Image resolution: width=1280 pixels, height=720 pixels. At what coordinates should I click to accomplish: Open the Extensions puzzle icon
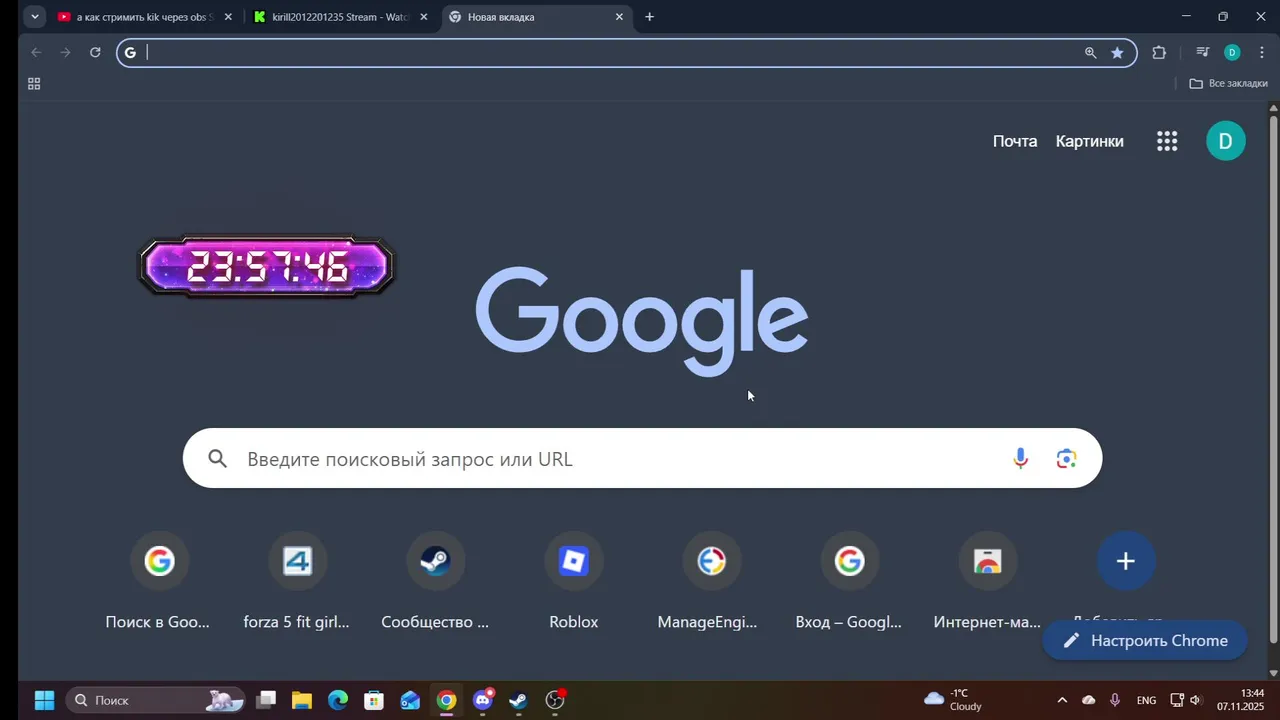tap(1159, 53)
